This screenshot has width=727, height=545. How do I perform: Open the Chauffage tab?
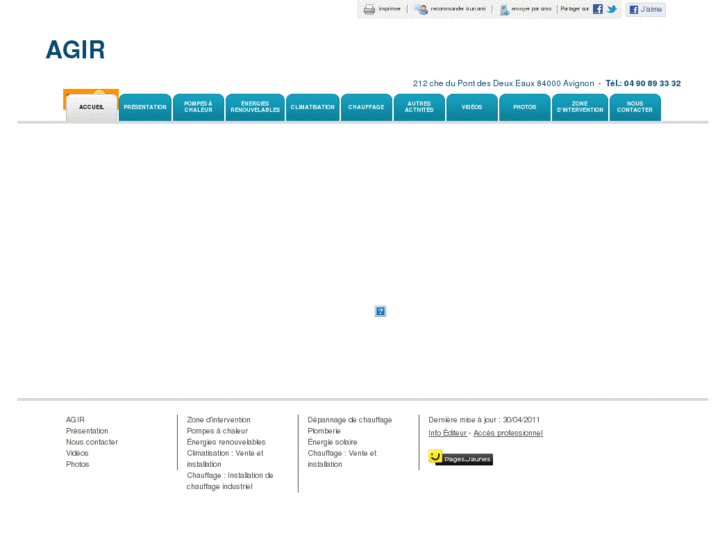[366, 107]
